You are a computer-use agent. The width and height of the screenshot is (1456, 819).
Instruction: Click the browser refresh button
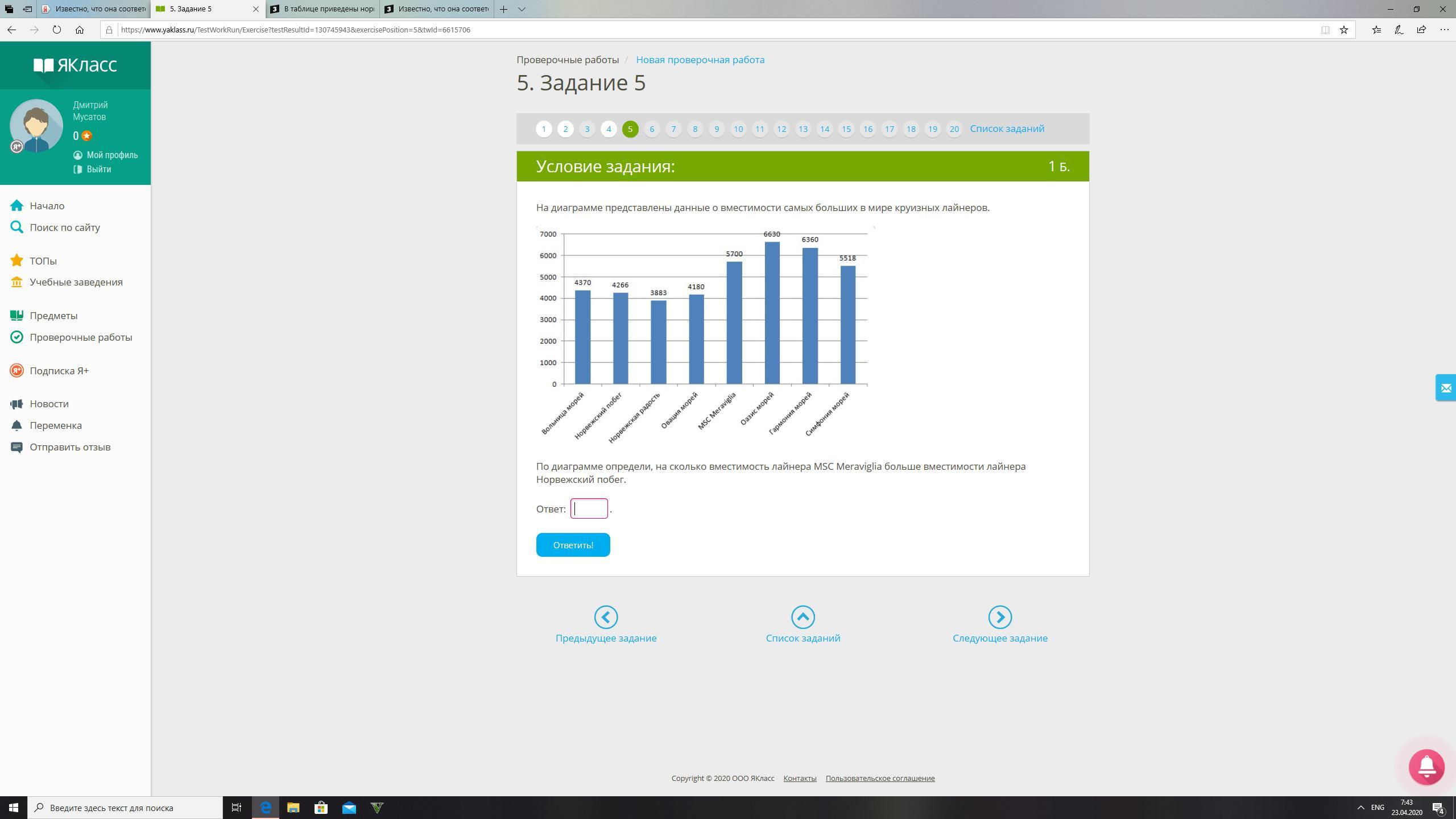(56, 30)
